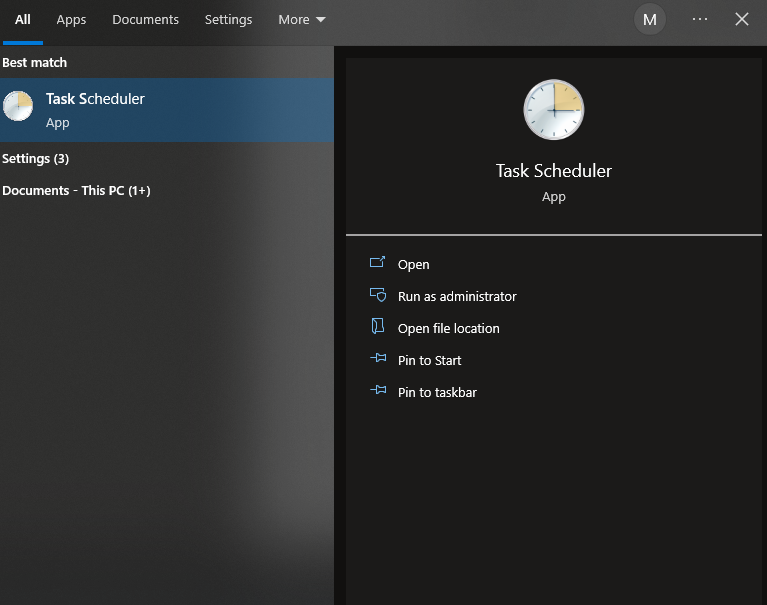Image resolution: width=767 pixels, height=605 pixels.
Task: Click the pin icon beside Pin to taskbar
Action: pos(378,390)
